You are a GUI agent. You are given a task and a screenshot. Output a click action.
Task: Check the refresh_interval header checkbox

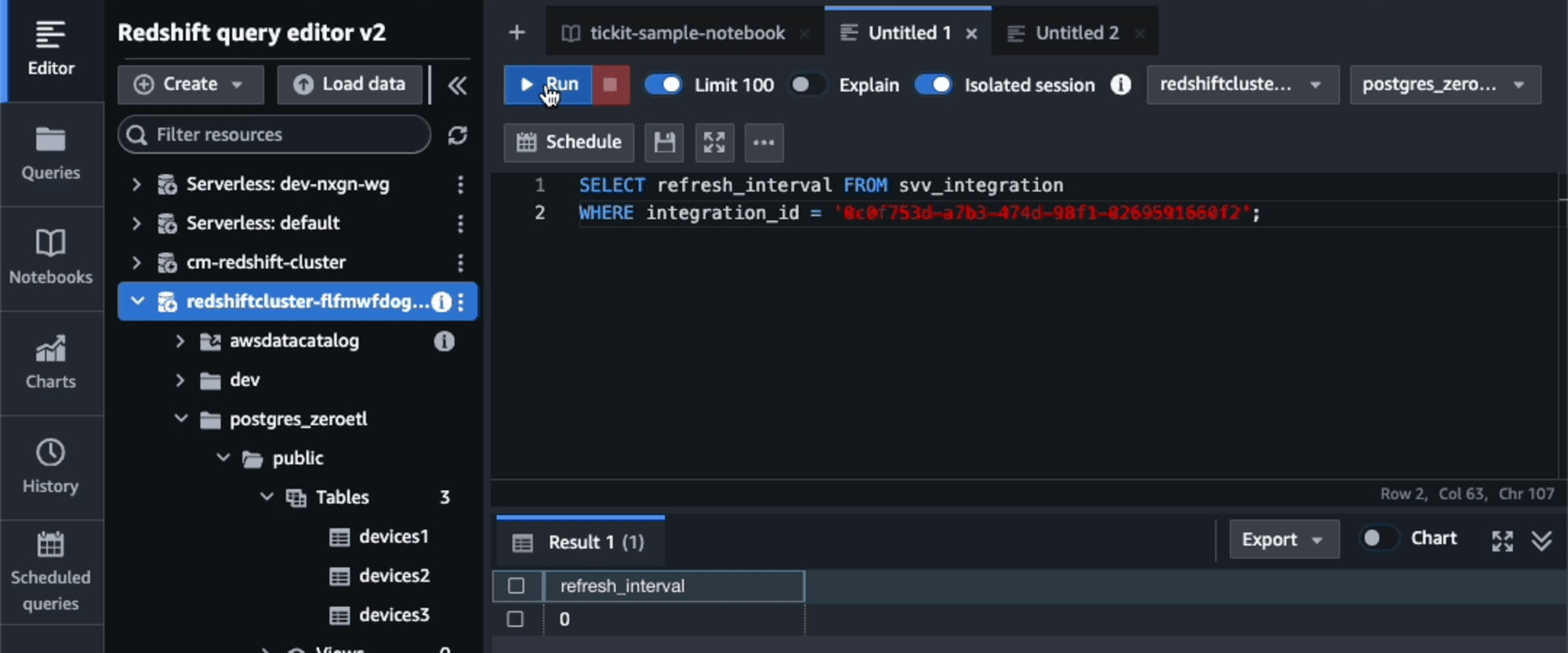516,586
